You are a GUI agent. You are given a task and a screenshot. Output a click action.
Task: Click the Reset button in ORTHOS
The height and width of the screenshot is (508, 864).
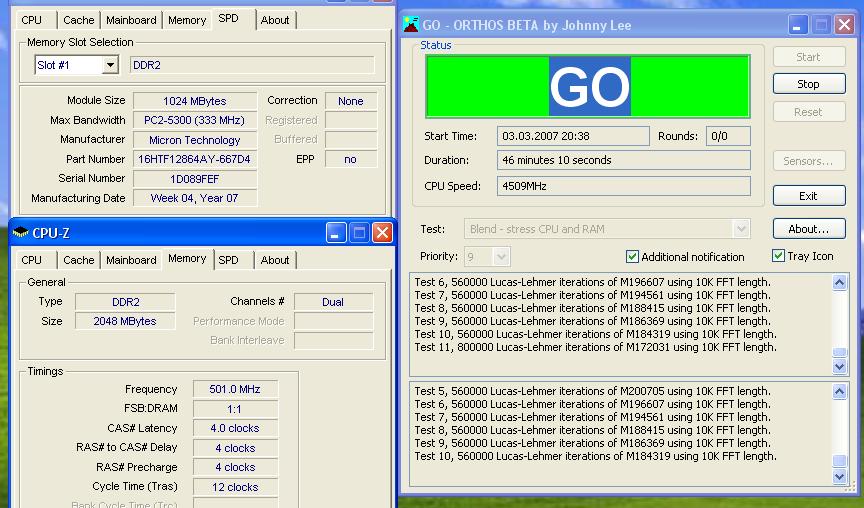tap(809, 112)
